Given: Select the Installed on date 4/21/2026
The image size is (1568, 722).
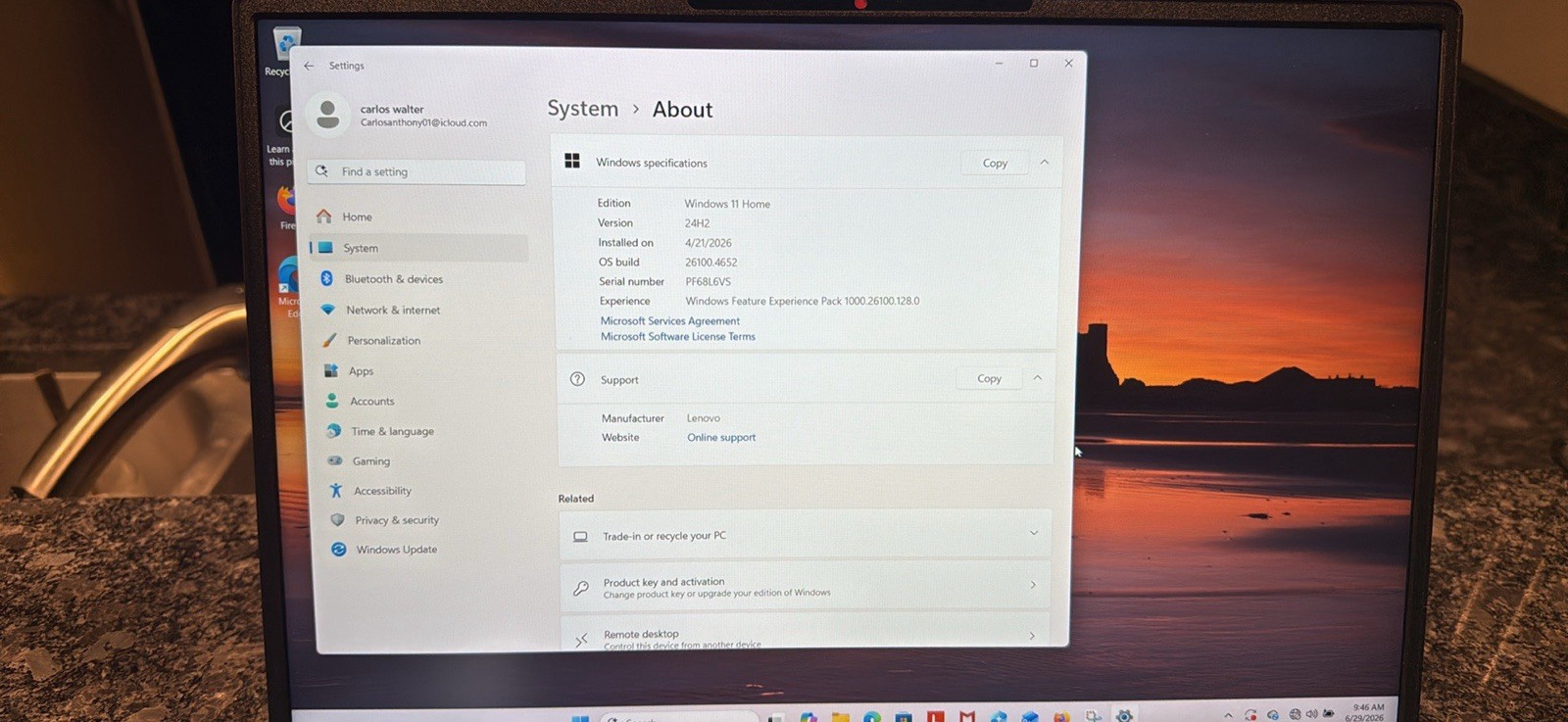Looking at the screenshot, I should (709, 243).
